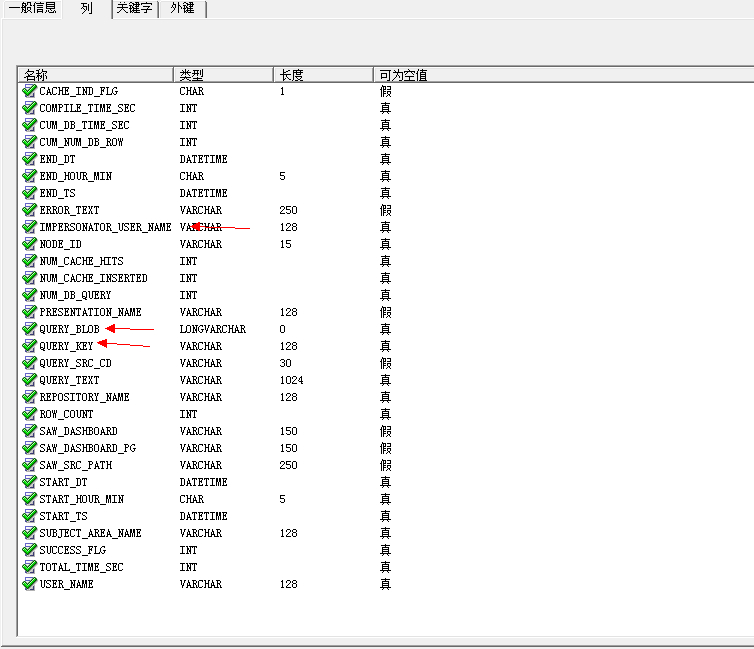Click the END_TS column icon
This screenshot has height=649, width=754.
pyautogui.click(x=29, y=193)
